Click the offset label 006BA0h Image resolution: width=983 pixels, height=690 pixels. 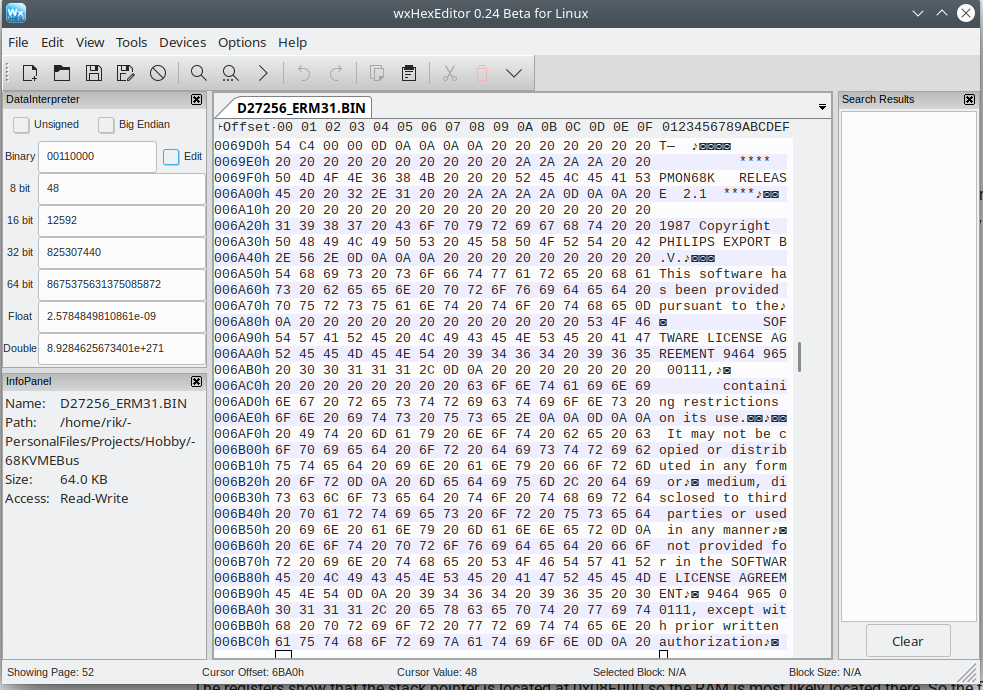242,610
